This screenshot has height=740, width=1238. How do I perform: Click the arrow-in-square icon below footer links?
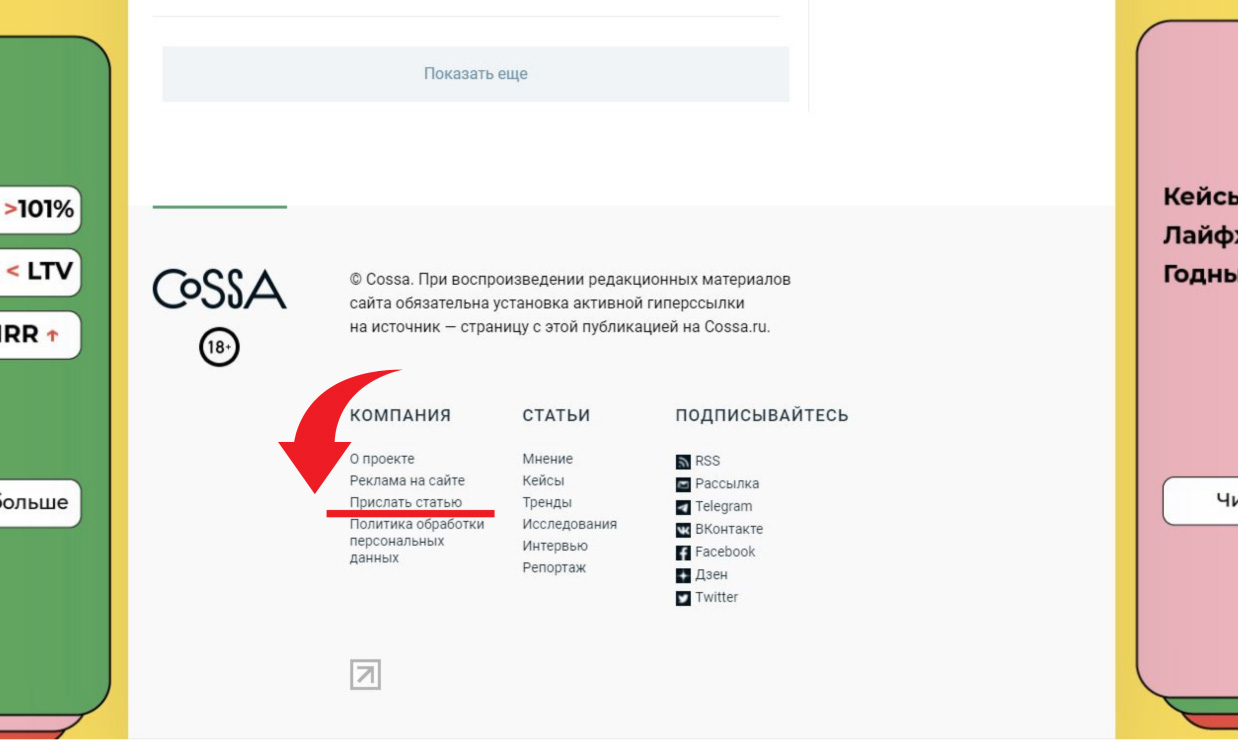(x=365, y=675)
